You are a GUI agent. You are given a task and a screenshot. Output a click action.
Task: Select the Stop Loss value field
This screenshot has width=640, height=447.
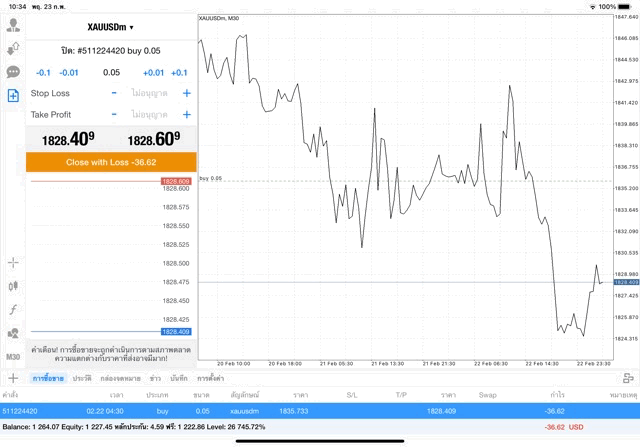tap(149, 93)
